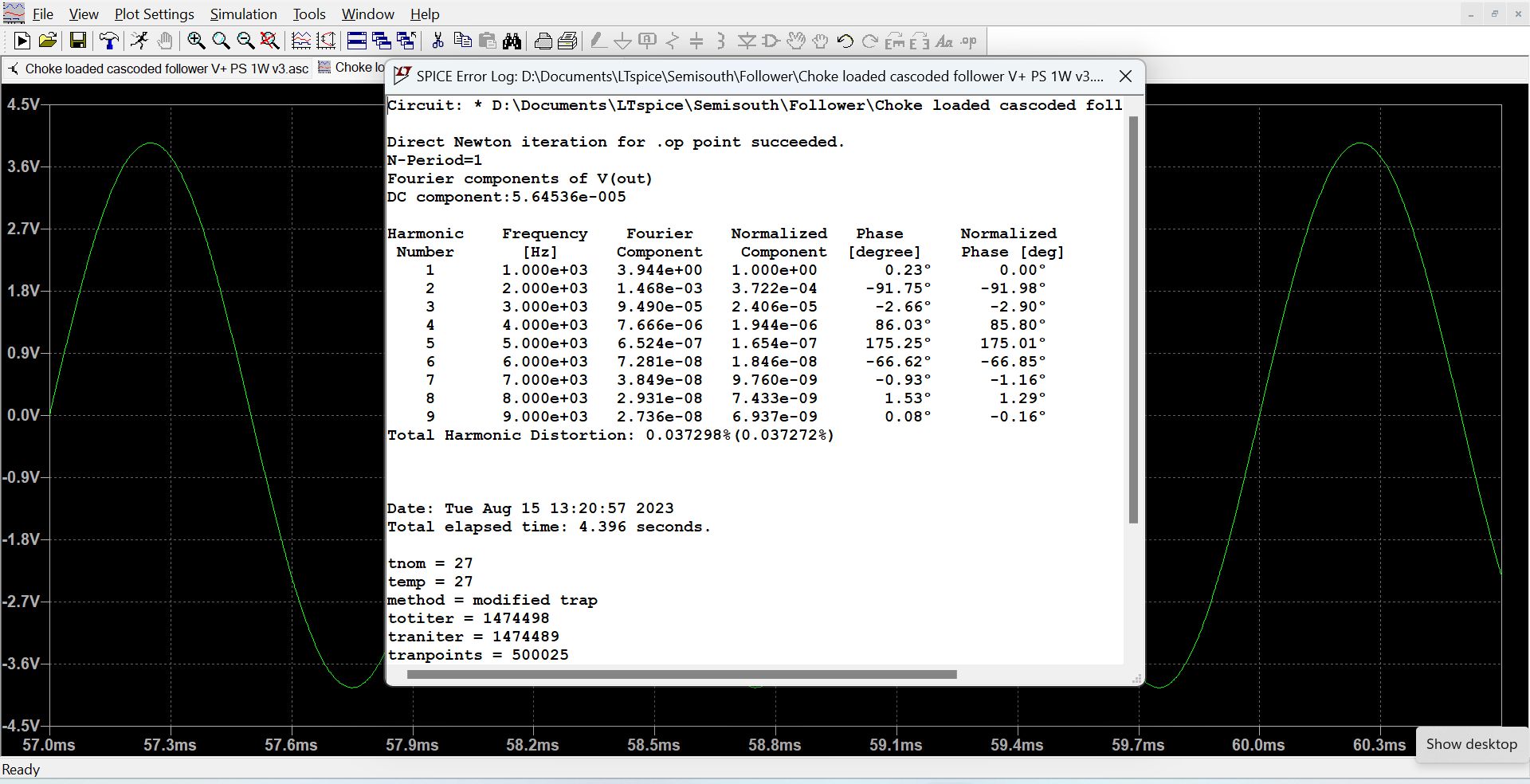Click the Close All Windows icon

pos(406,41)
